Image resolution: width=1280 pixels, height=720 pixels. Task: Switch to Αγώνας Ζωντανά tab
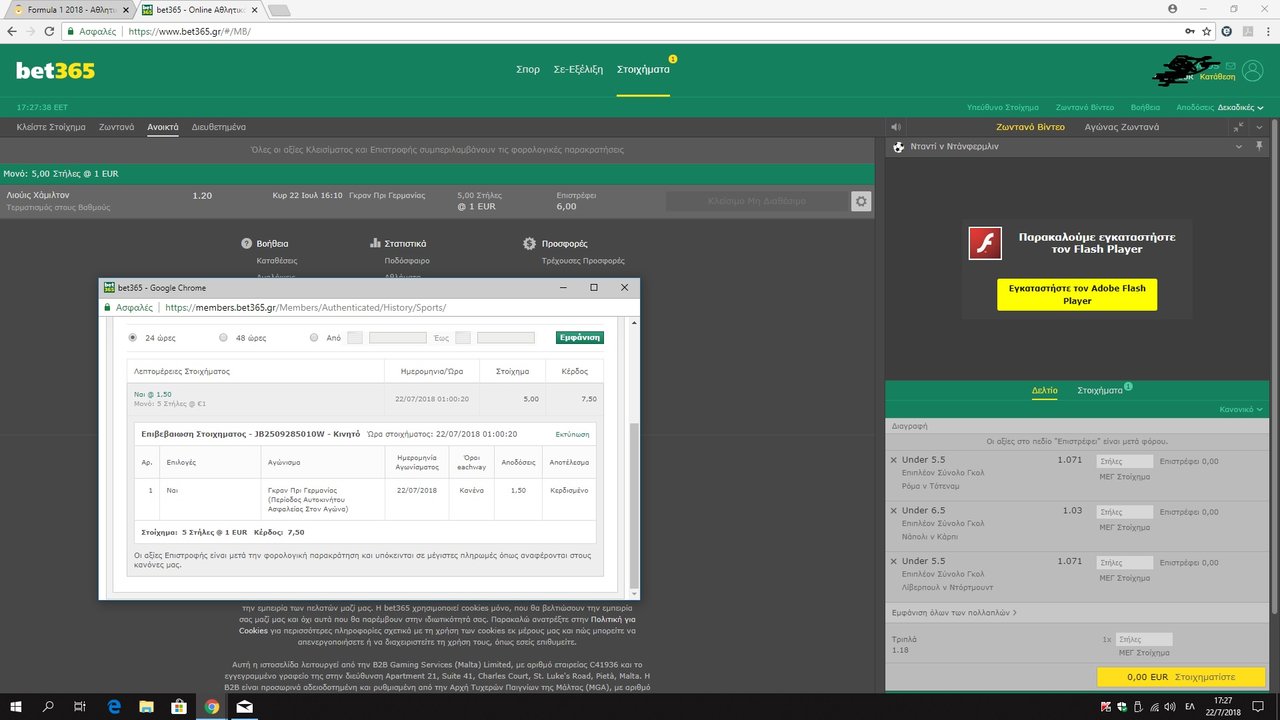click(1122, 127)
